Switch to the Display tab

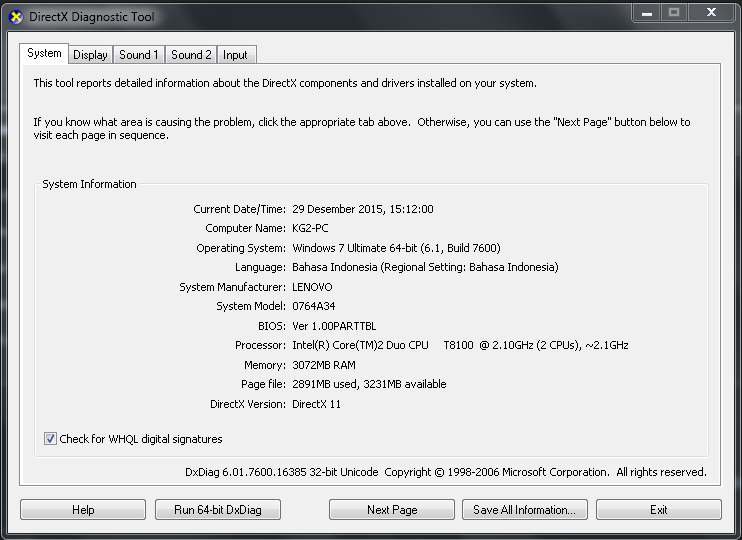tap(90, 55)
